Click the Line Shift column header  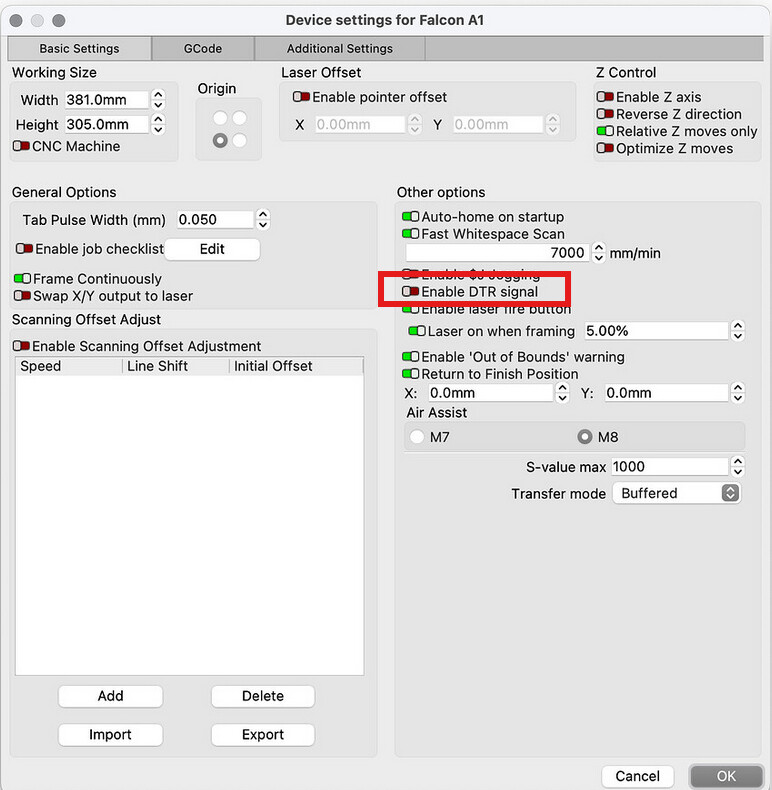tap(176, 366)
